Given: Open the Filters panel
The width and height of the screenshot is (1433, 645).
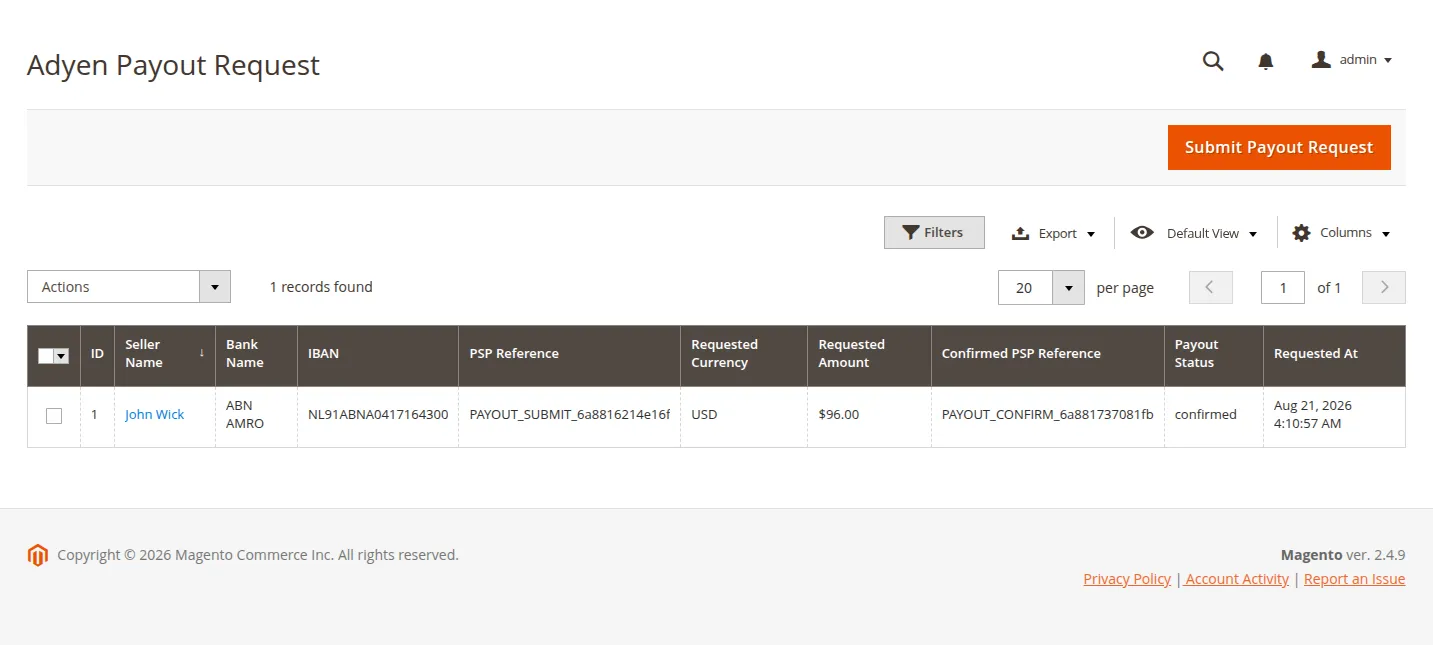Looking at the screenshot, I should (934, 232).
